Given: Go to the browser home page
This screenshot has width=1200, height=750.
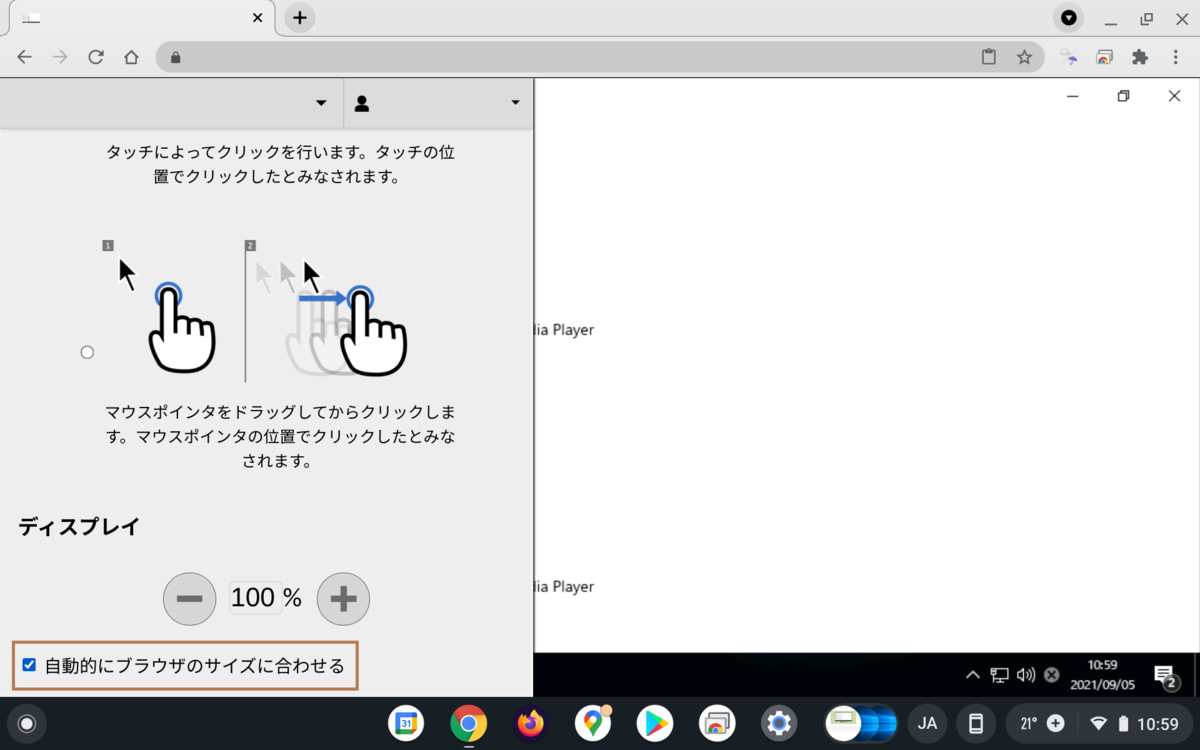Looking at the screenshot, I should coord(131,57).
